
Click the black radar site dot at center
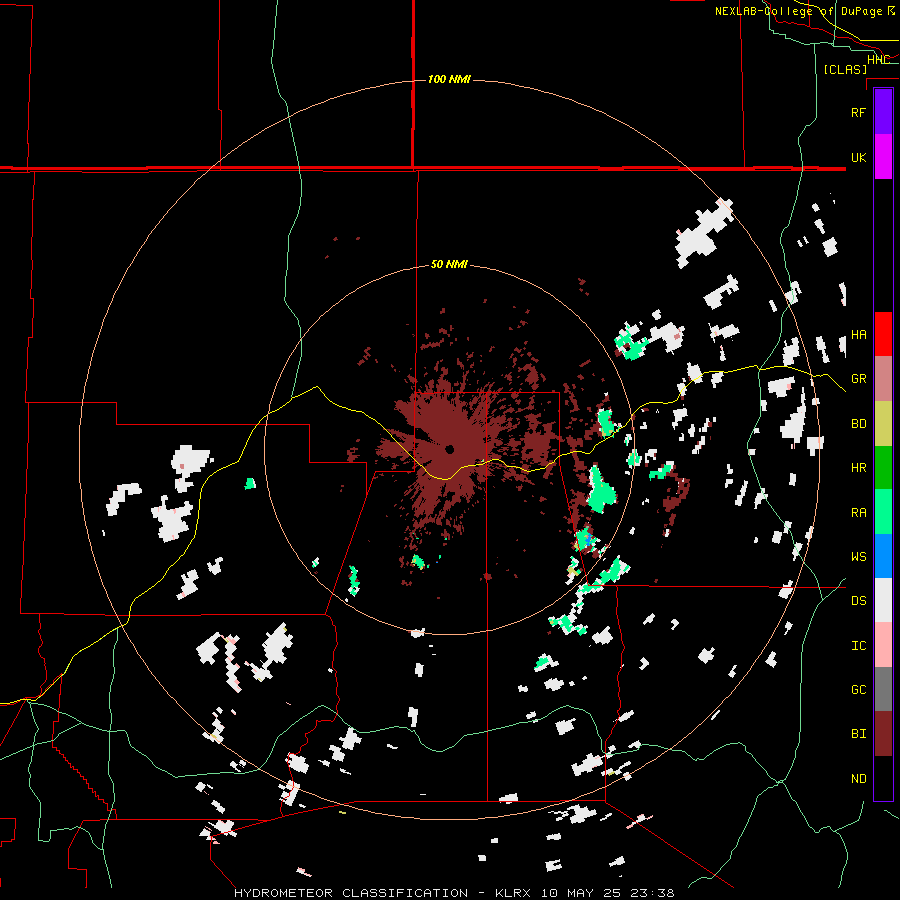click(449, 449)
